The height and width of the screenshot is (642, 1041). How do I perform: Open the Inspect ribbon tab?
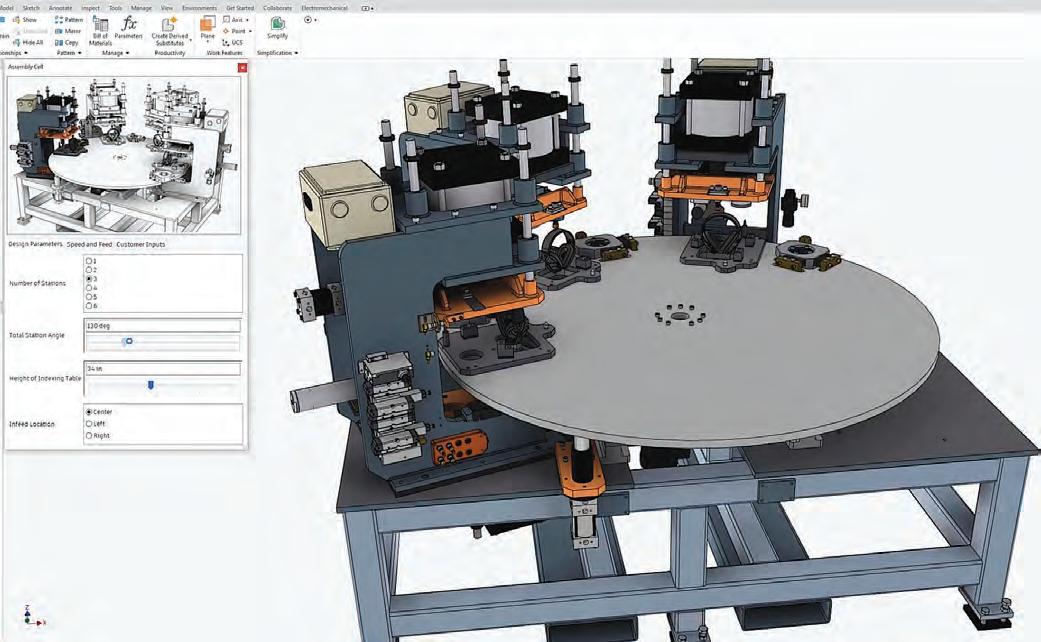(90, 9)
